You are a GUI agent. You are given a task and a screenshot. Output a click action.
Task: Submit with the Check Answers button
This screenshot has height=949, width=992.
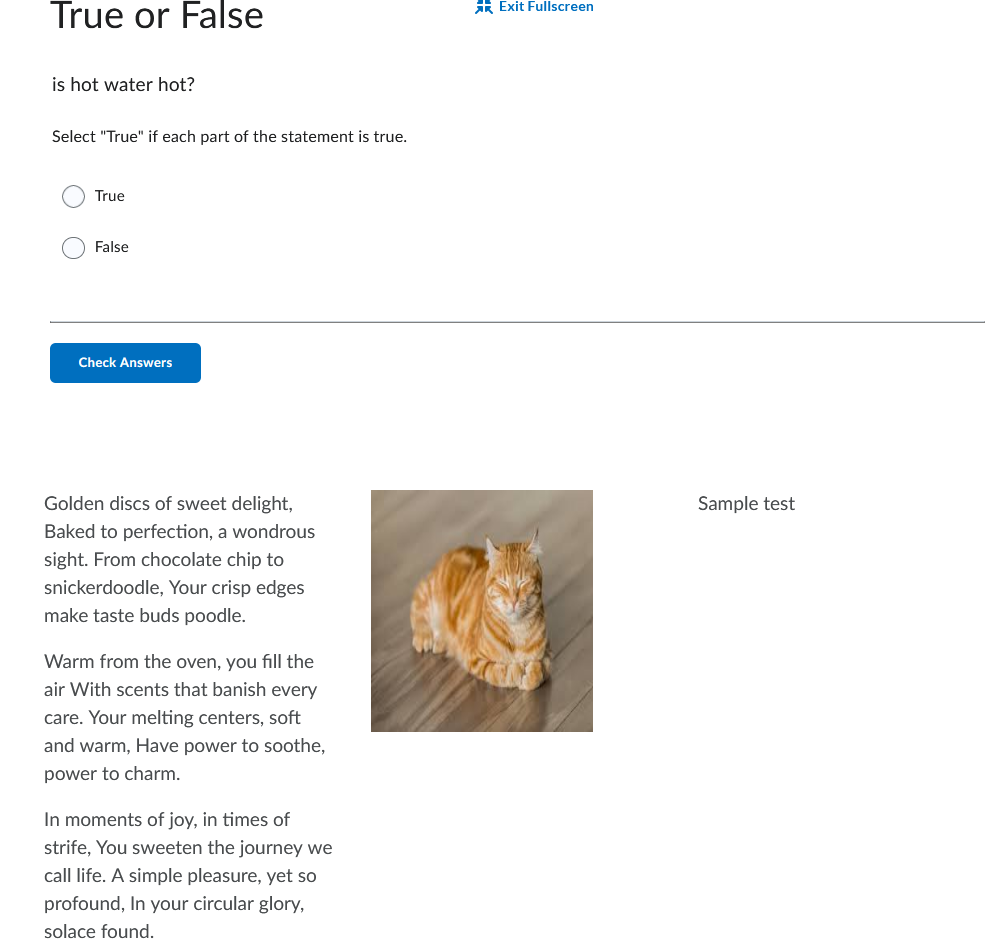(125, 363)
